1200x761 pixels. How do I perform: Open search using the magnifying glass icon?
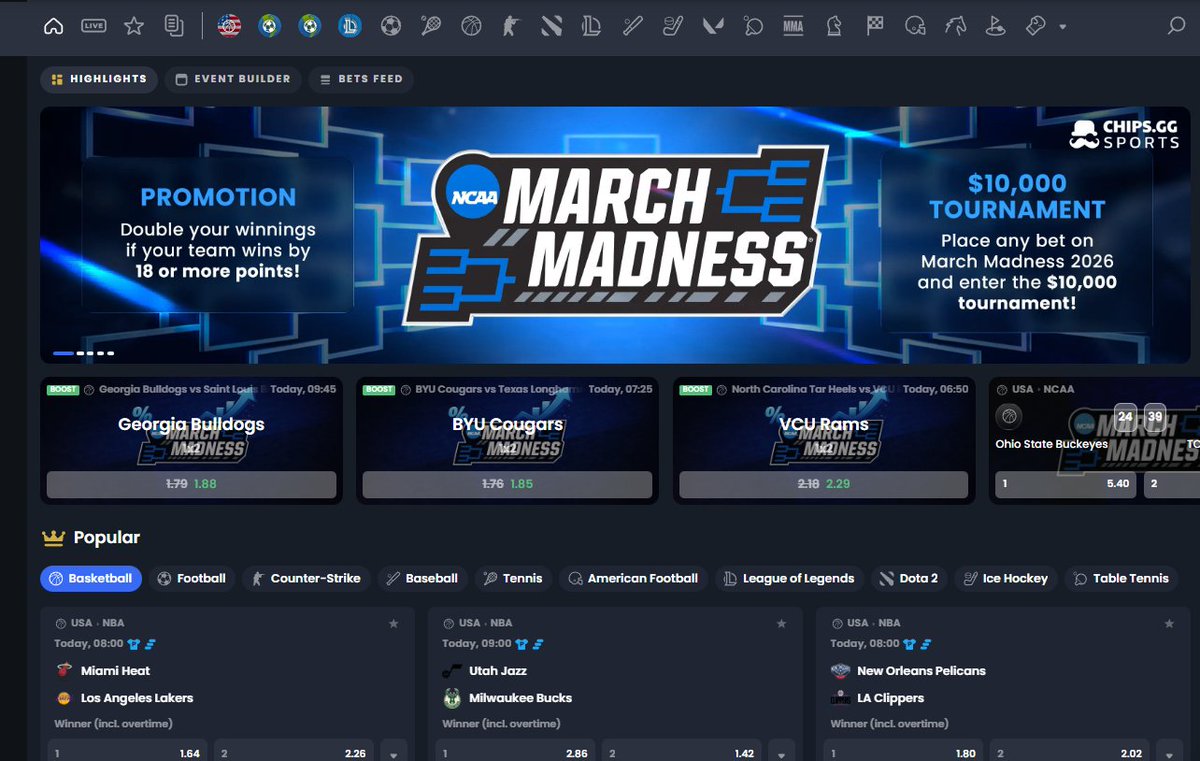coord(1175,26)
